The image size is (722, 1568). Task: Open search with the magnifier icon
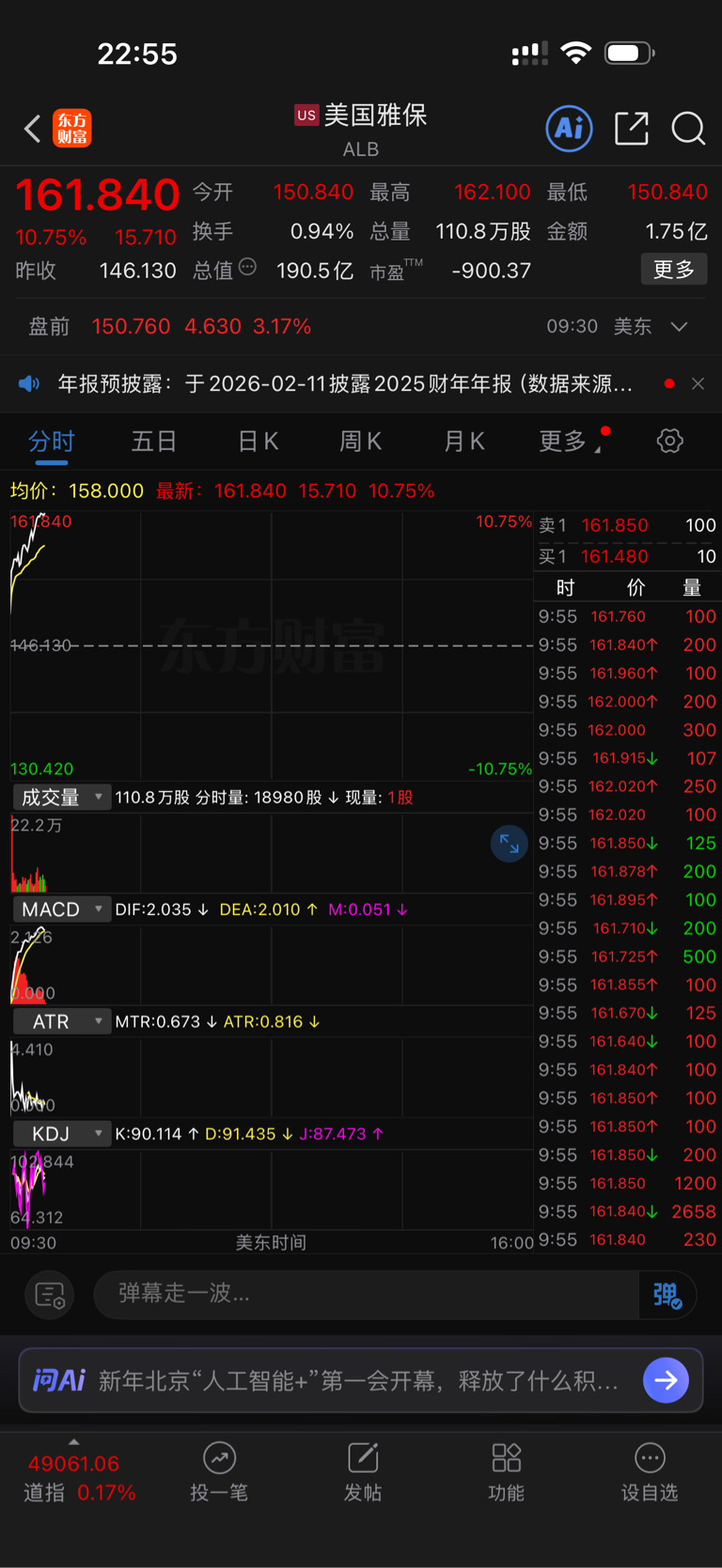[x=688, y=128]
